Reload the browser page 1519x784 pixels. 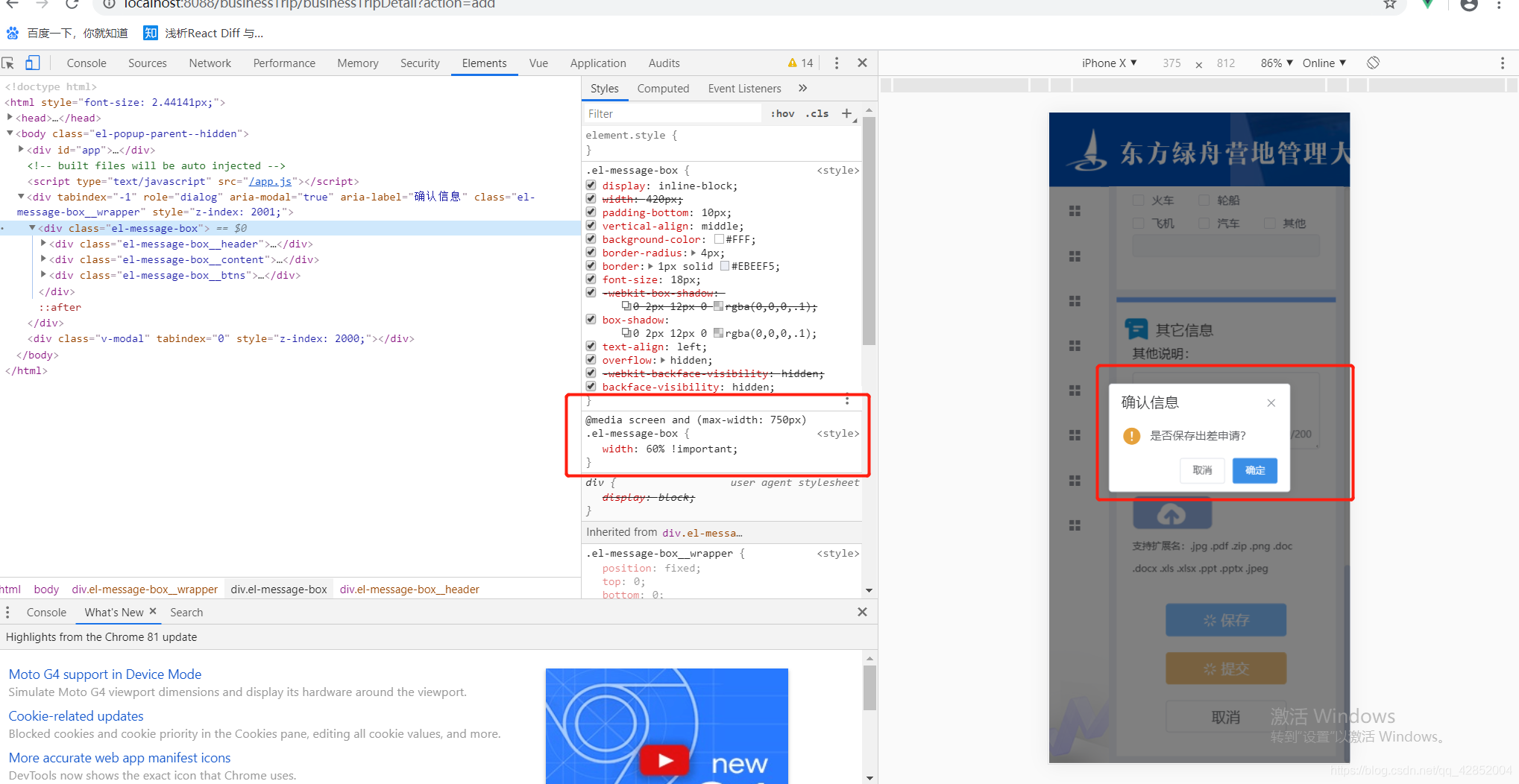[x=72, y=4]
